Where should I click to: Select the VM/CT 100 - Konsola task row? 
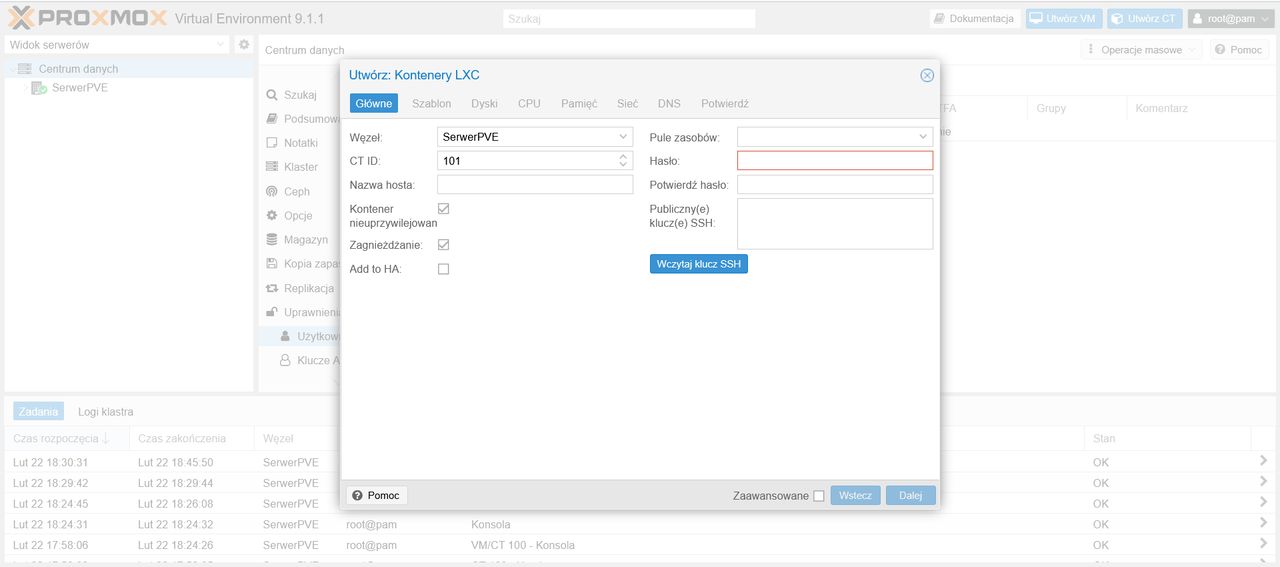point(640,545)
